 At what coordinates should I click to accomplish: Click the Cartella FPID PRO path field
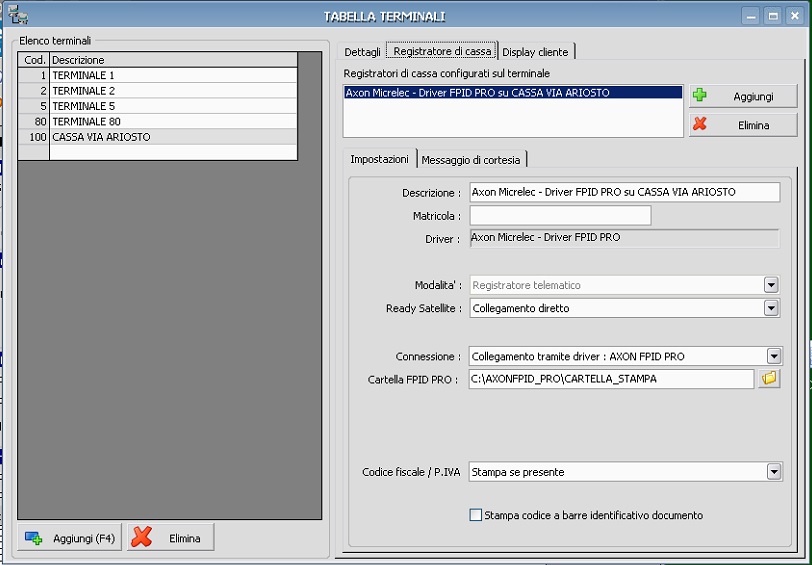(611, 379)
